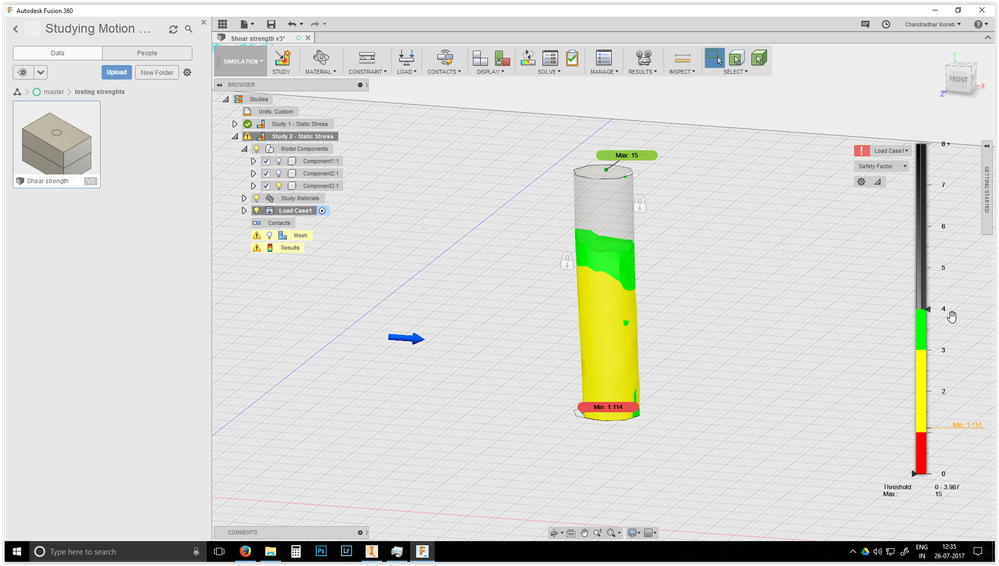Uncheck the Component3:1 checkbox

pos(266,186)
